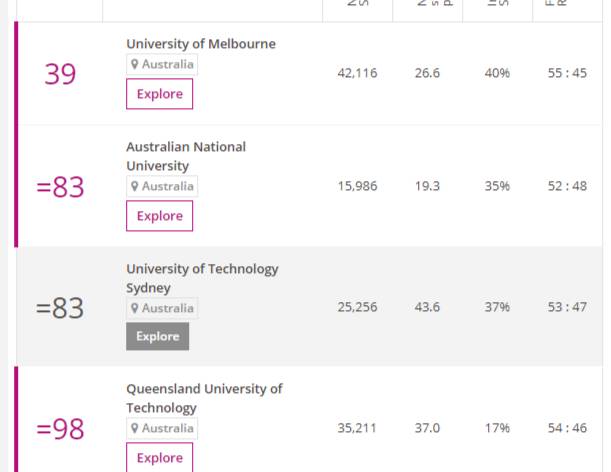Click Explore button for Australian National University
The image size is (611, 472).
[159, 216]
